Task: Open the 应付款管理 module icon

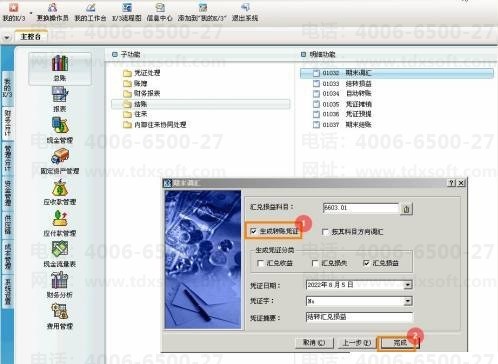Action: coord(60,223)
